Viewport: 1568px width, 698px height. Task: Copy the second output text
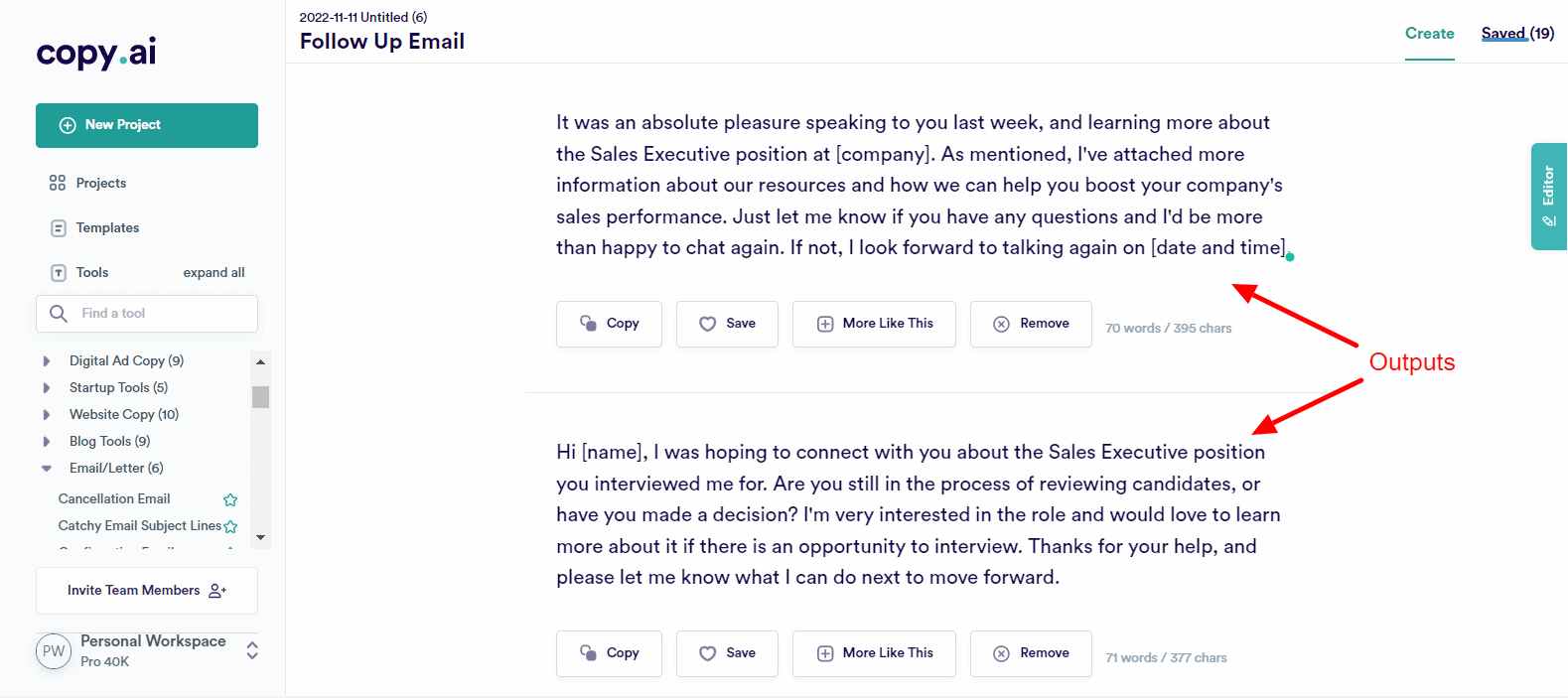(x=609, y=653)
